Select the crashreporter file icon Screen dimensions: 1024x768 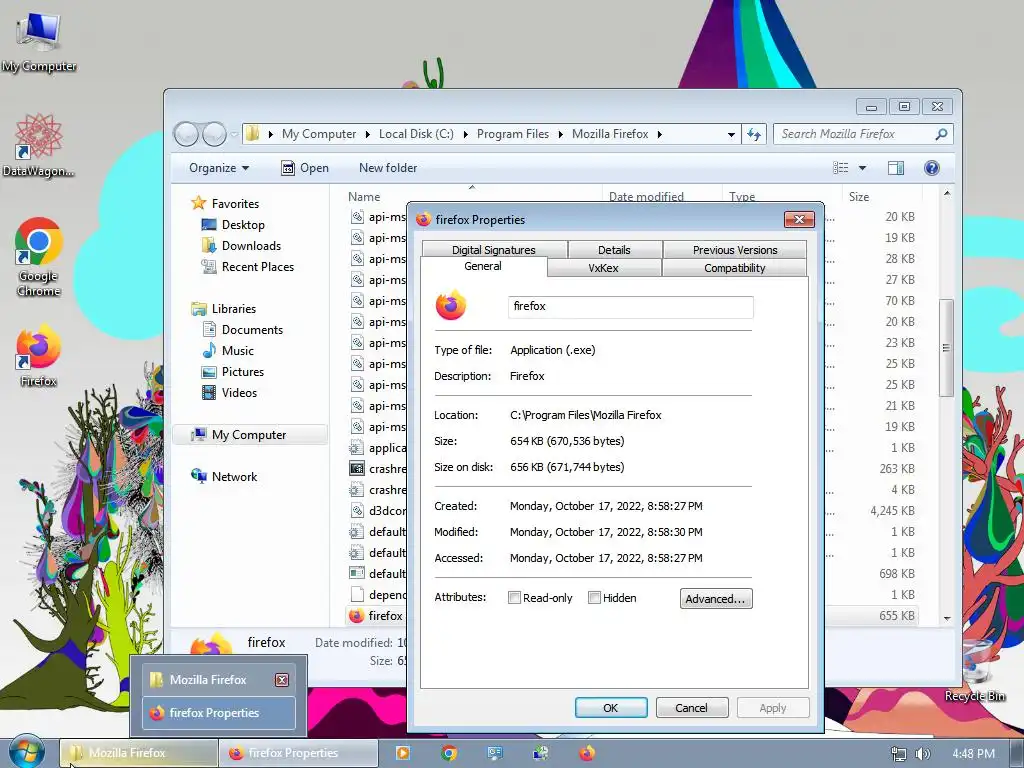coord(357,468)
